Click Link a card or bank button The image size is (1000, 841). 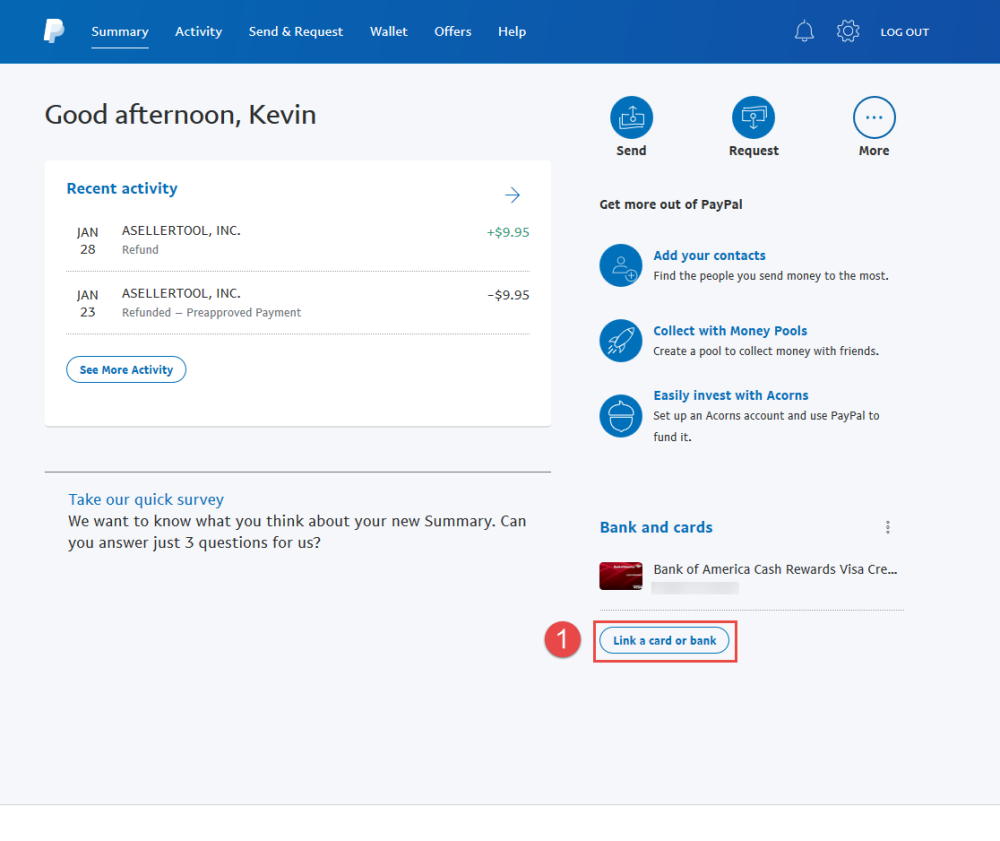[x=664, y=641]
